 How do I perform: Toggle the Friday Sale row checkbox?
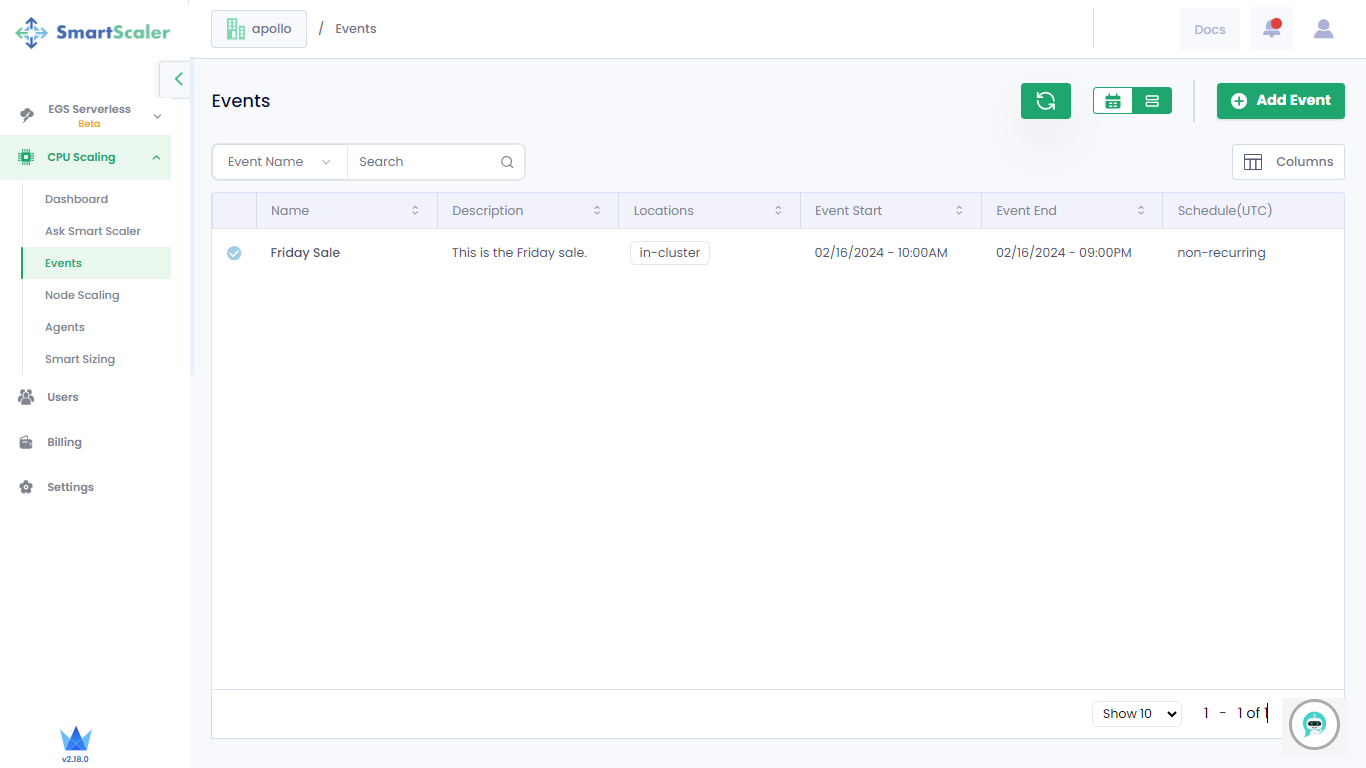[x=234, y=253]
